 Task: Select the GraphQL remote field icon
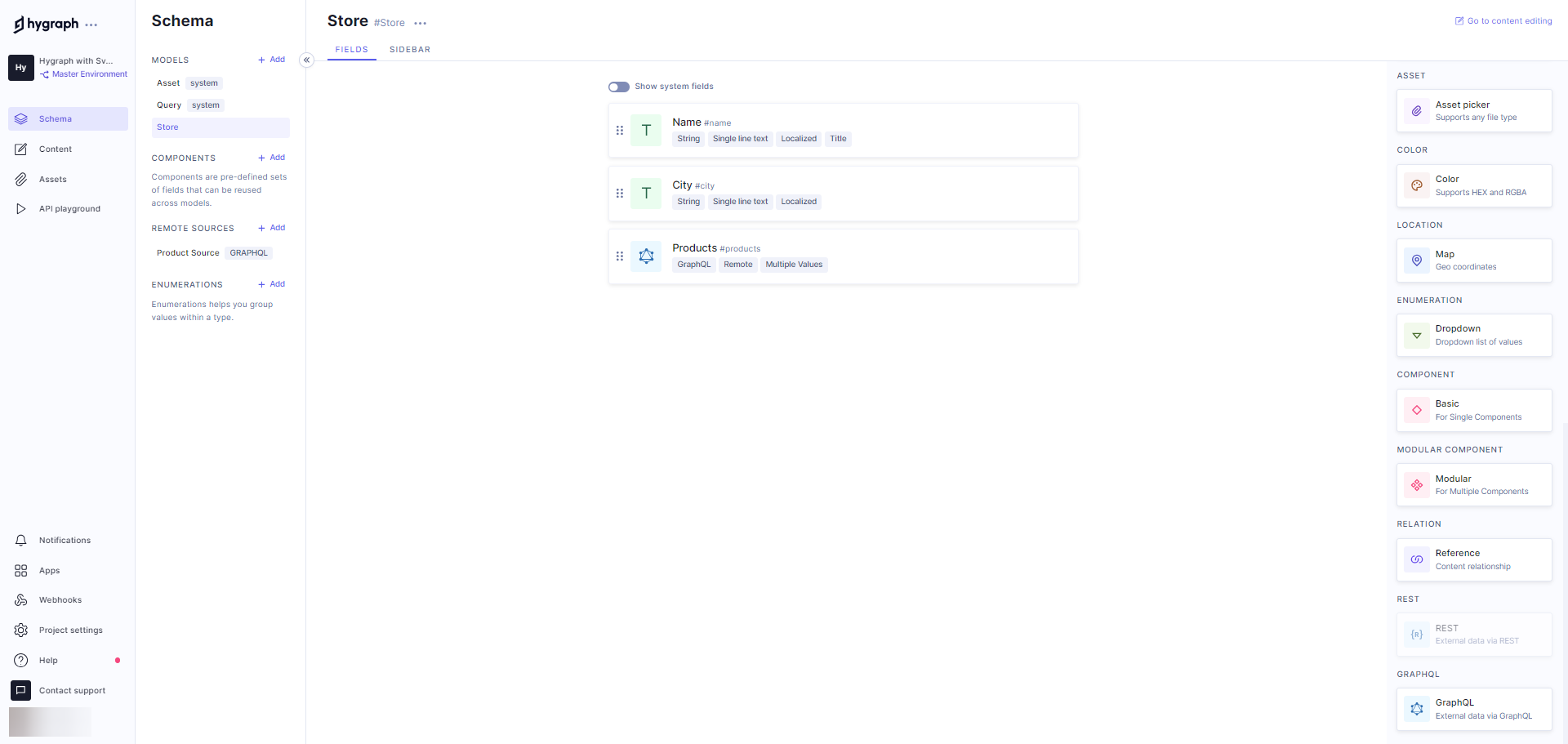click(x=1417, y=709)
